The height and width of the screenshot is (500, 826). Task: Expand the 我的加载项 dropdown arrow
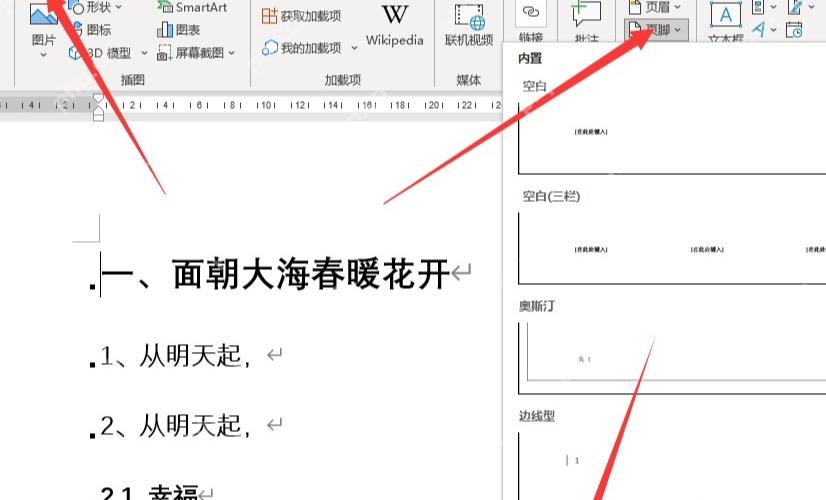[354, 48]
